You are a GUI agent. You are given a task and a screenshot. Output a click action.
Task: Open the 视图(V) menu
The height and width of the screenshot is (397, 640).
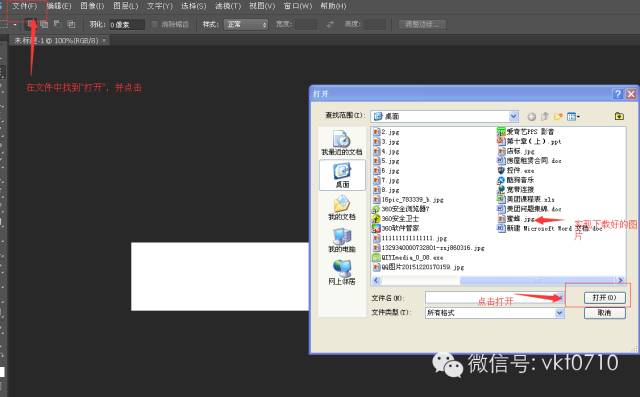[x=262, y=6]
